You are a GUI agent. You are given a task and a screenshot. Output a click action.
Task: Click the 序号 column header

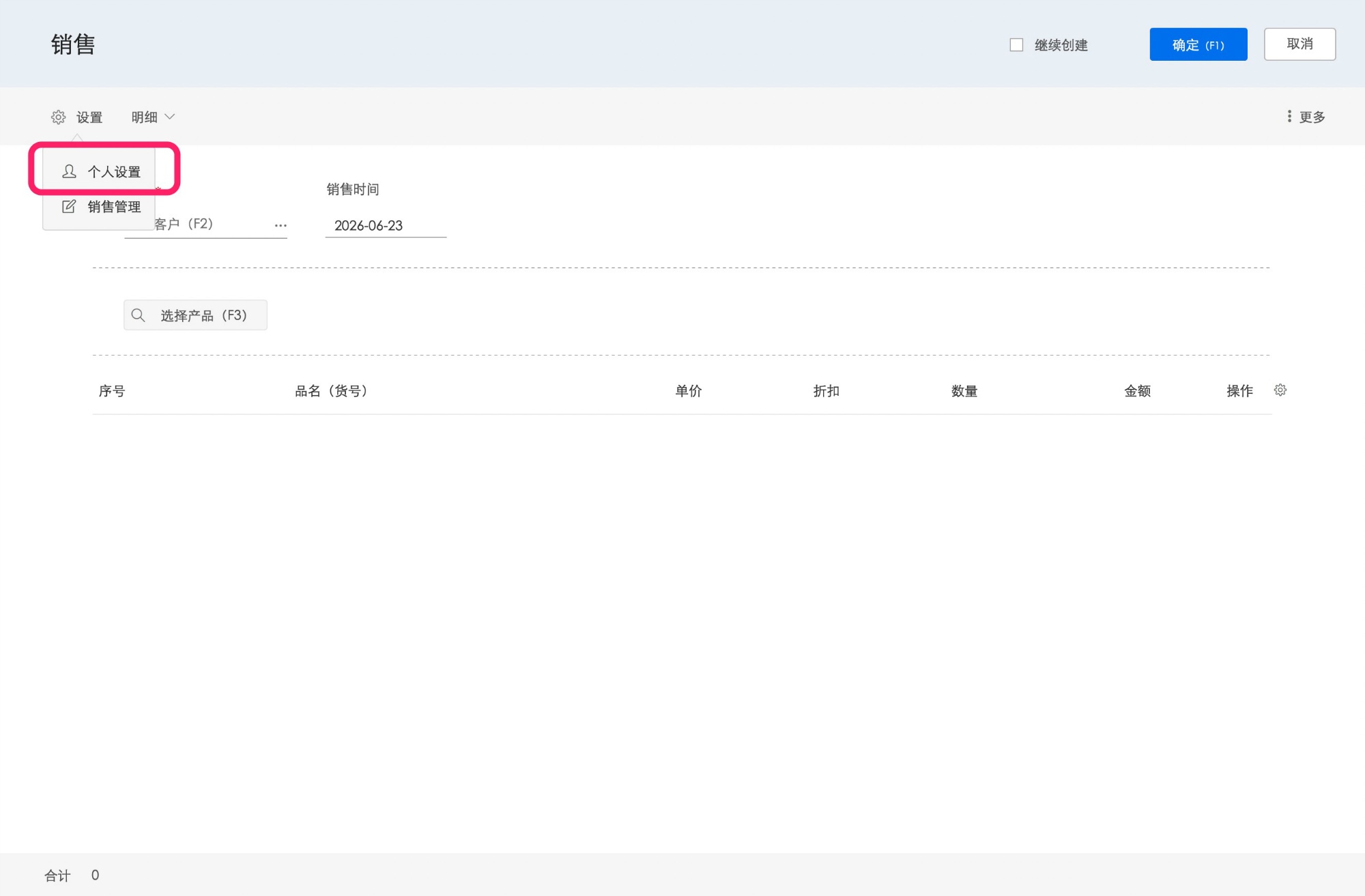pos(112,391)
